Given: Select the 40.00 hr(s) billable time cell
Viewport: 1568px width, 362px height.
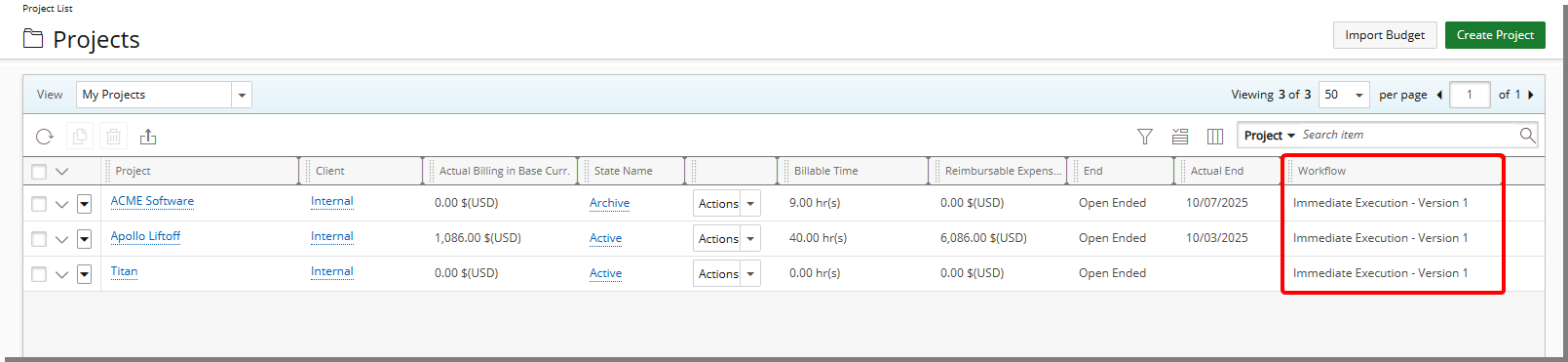Looking at the screenshot, I should [x=818, y=238].
